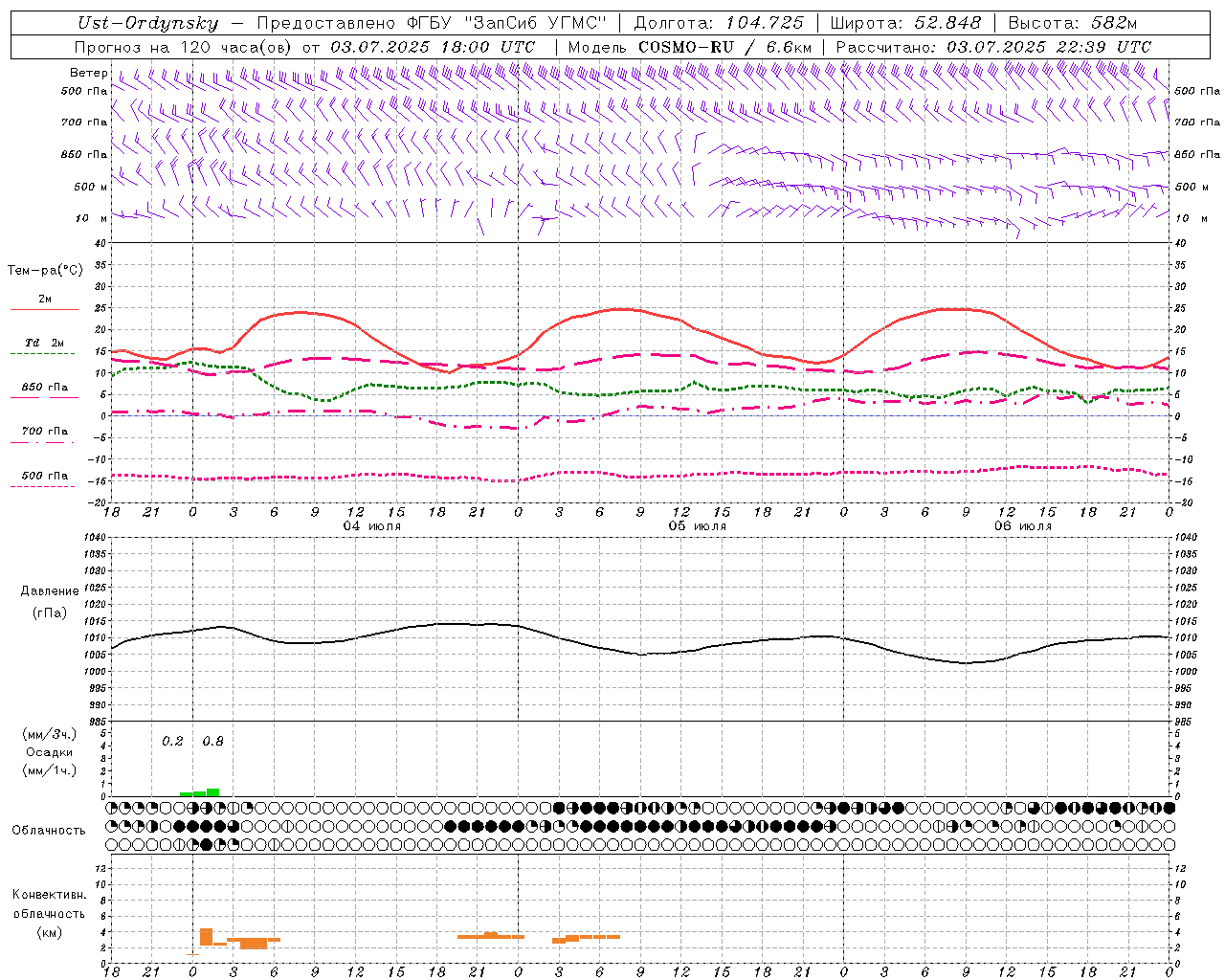Click the Широта: 52.848 latitude value

(x=905, y=23)
